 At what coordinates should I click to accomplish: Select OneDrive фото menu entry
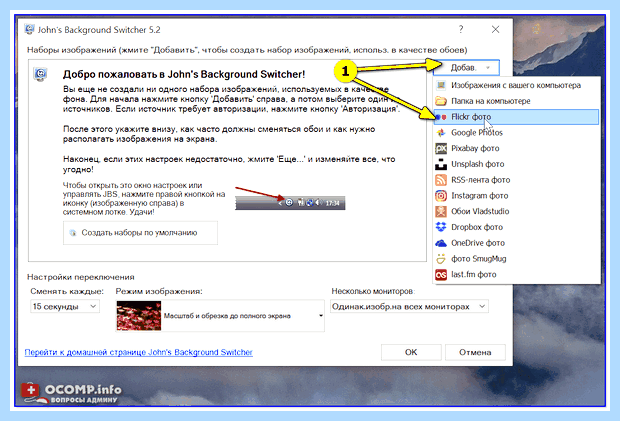point(516,243)
